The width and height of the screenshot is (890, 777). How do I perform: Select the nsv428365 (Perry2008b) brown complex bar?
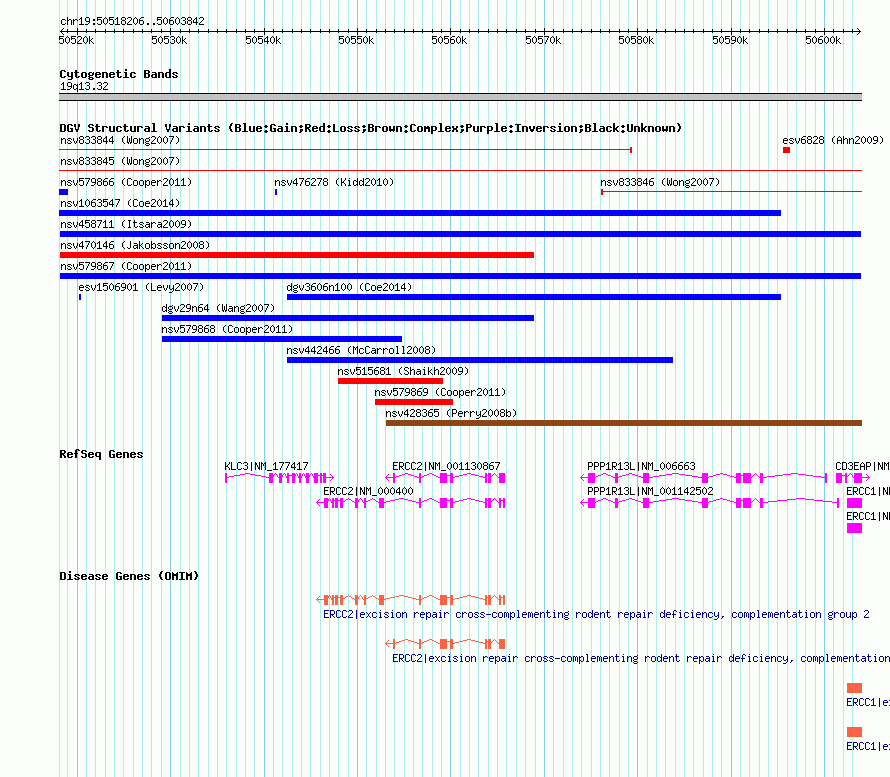[x=624, y=423]
